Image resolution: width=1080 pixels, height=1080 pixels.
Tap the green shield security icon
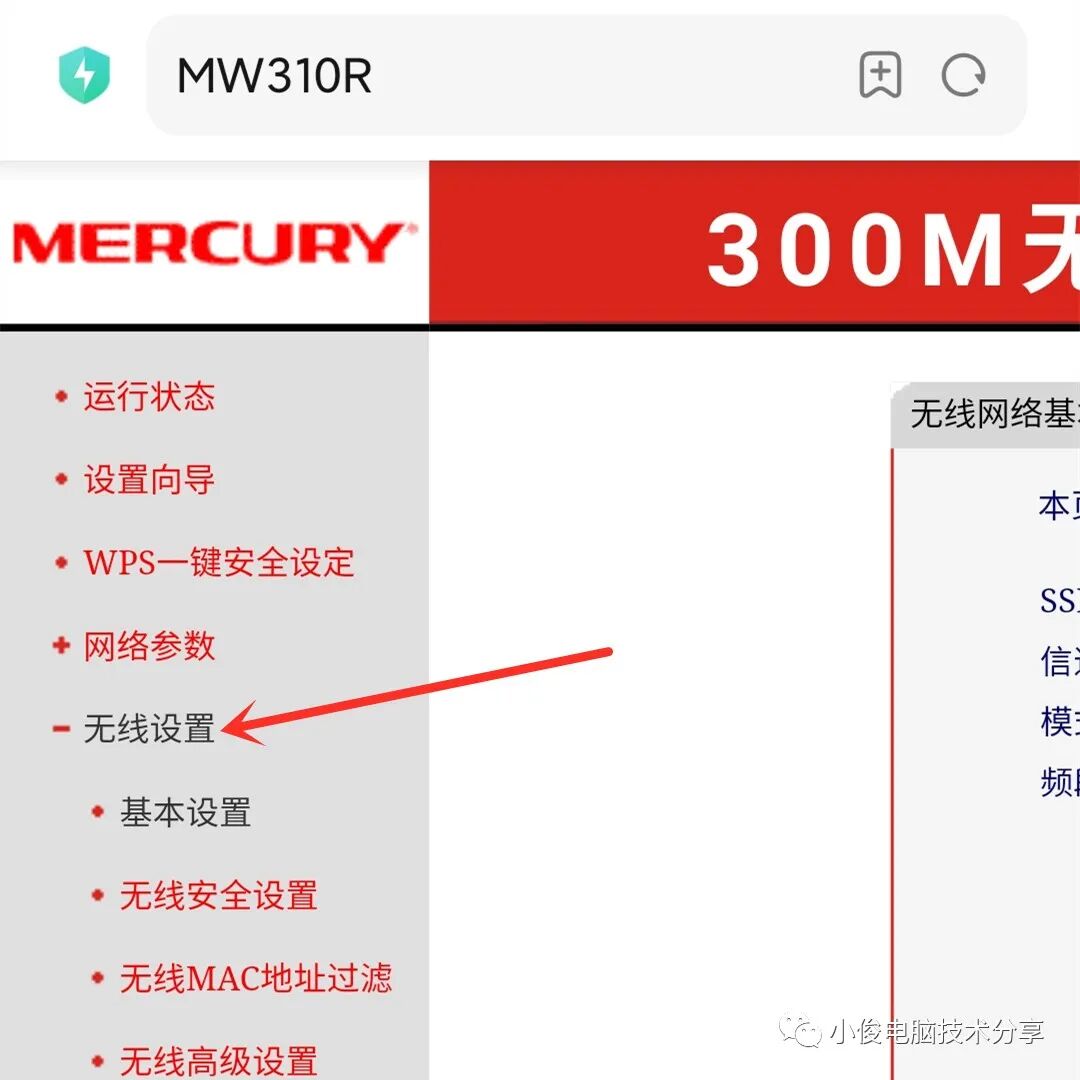(84, 75)
